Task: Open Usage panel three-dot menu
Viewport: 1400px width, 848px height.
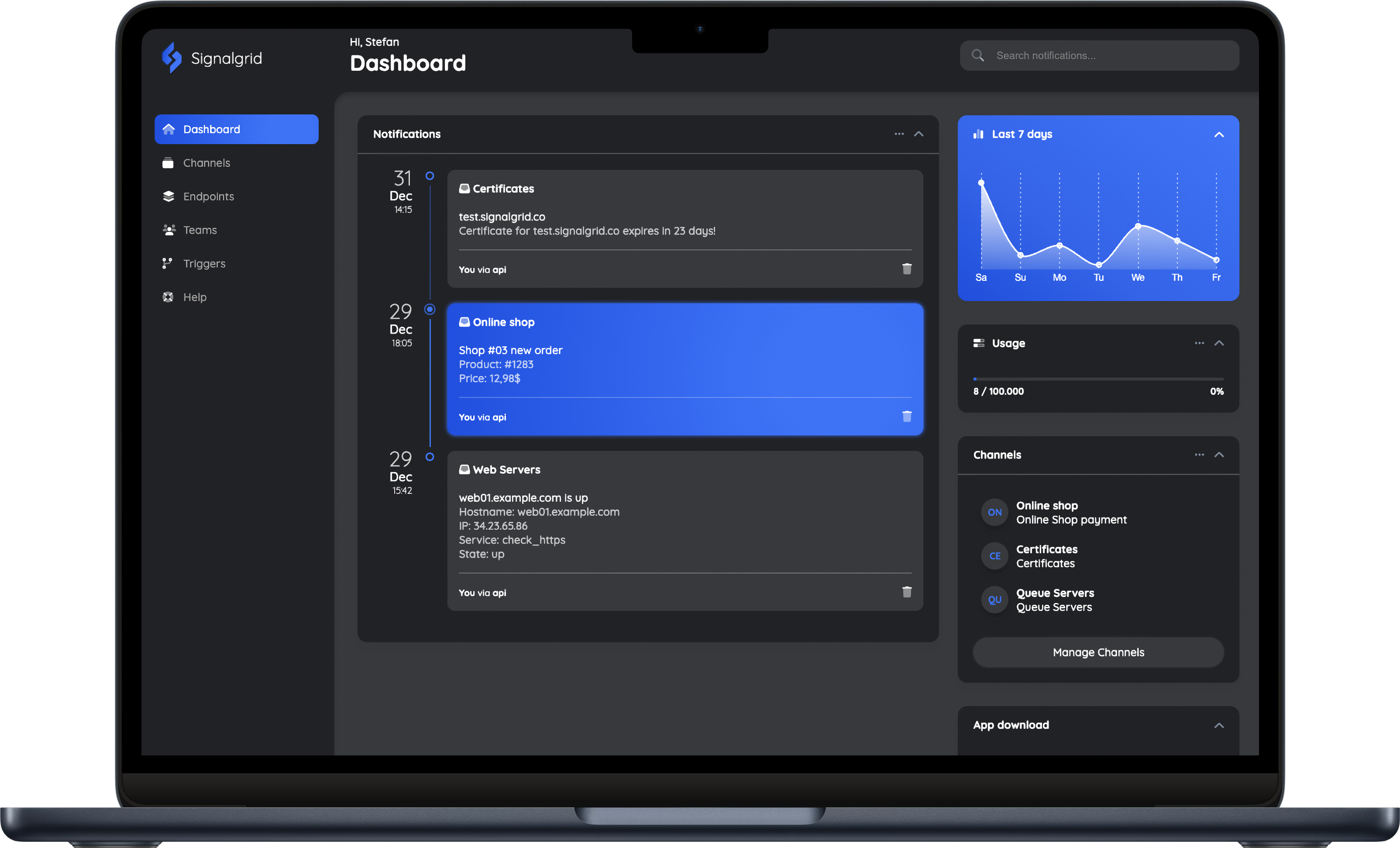Action: tap(1199, 343)
